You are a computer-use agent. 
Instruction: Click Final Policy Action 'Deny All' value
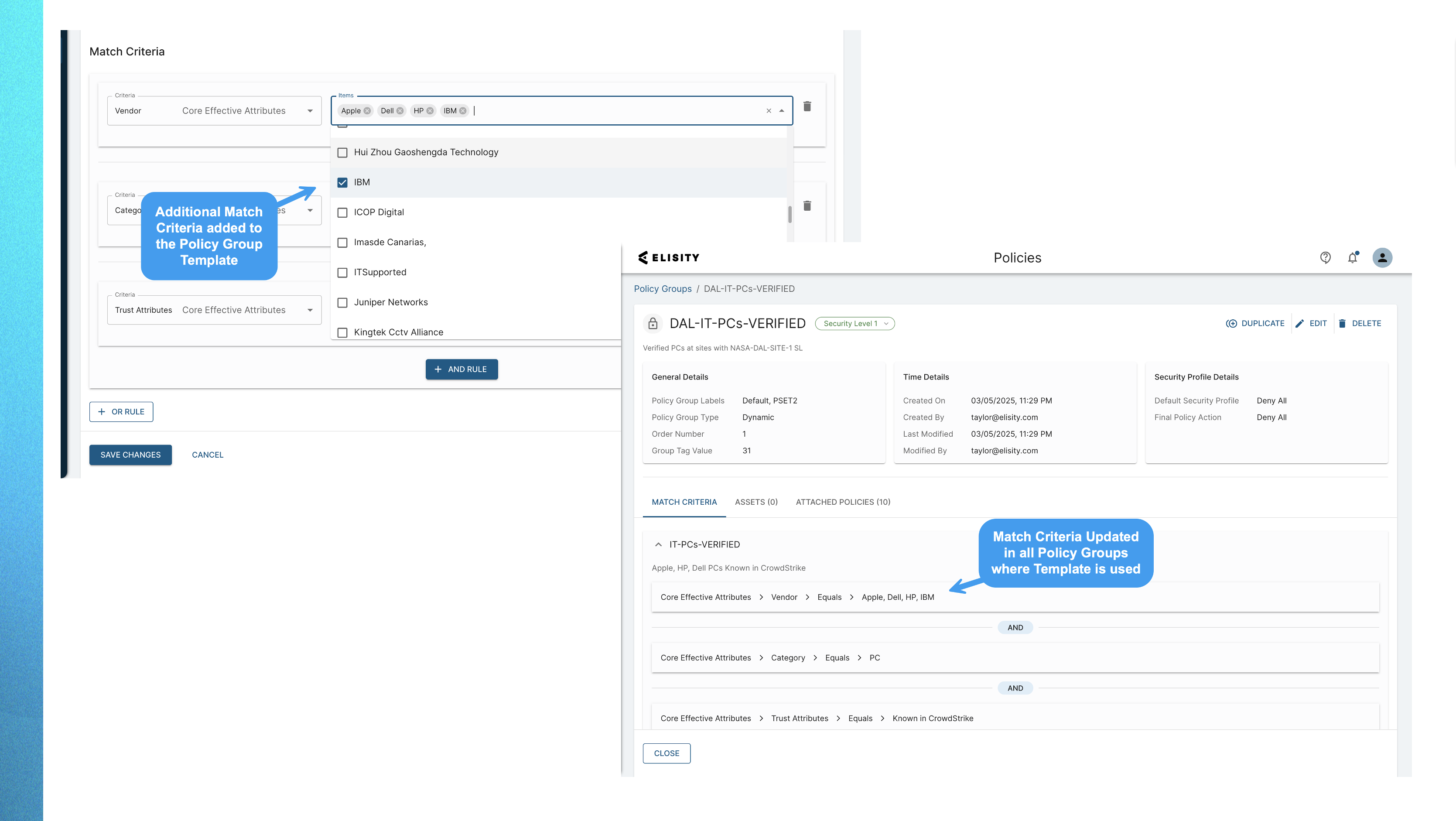tap(1272, 417)
